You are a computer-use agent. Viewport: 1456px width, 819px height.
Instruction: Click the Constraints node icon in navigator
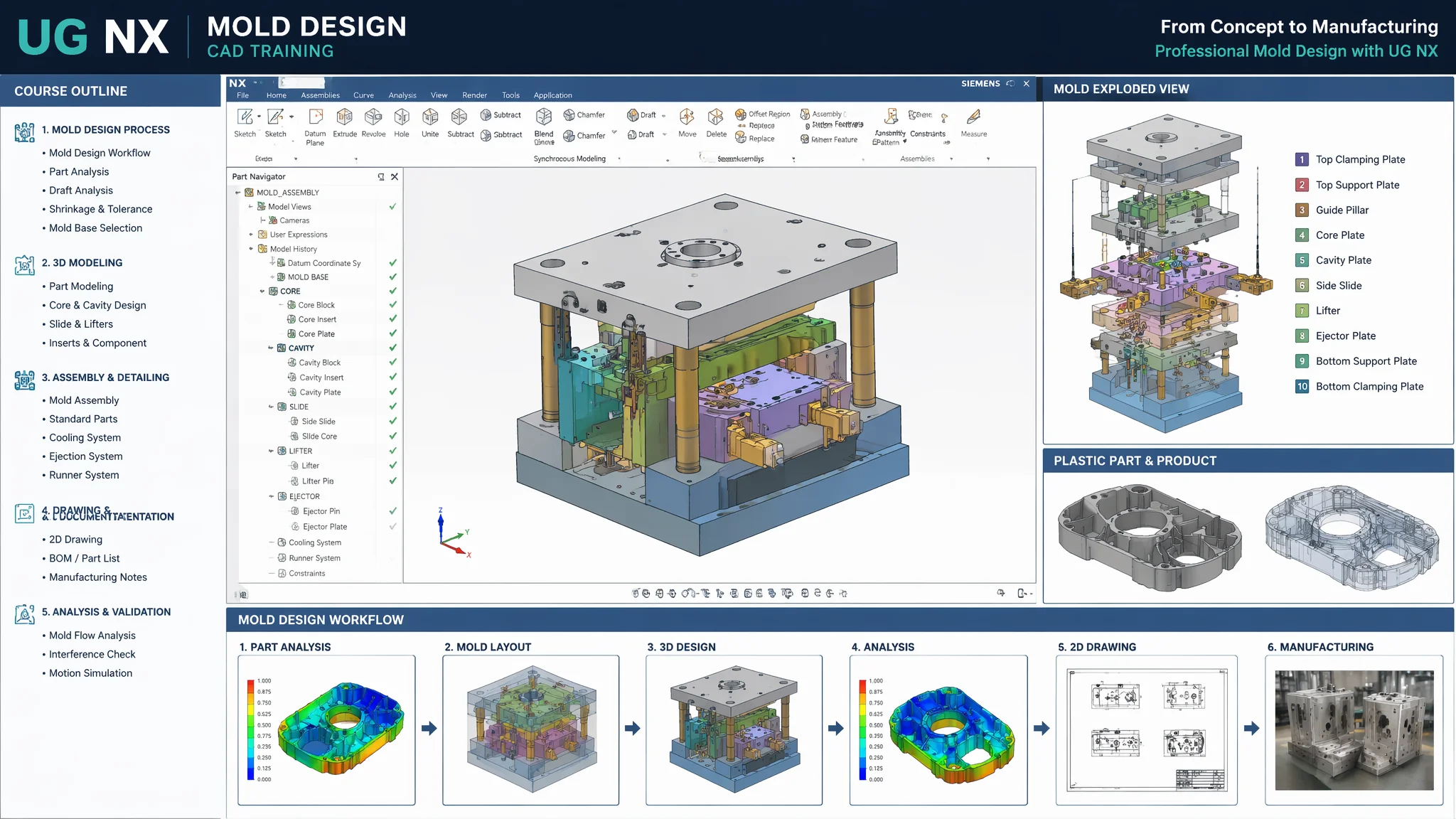(x=282, y=574)
